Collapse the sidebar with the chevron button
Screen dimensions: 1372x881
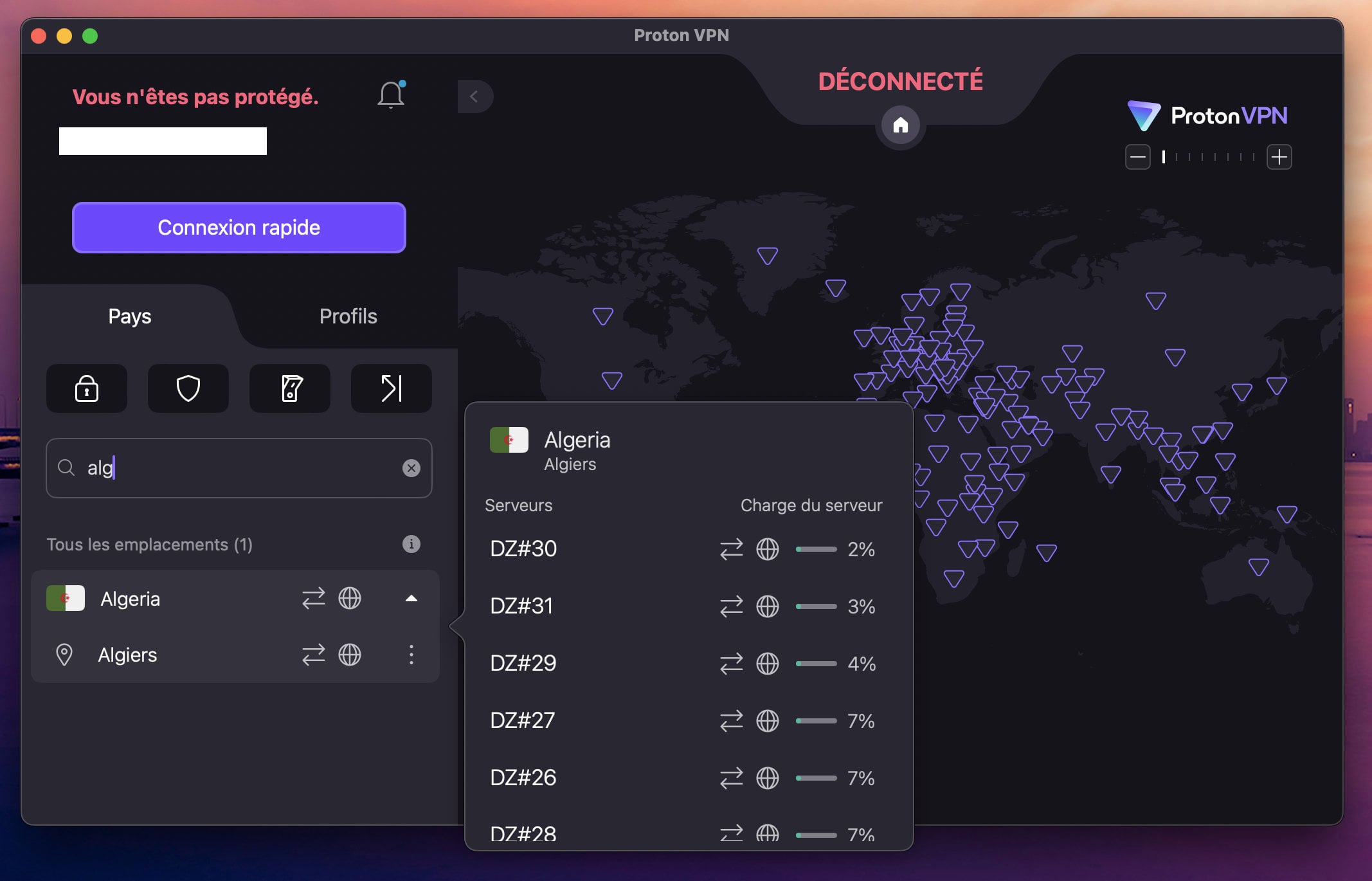pyautogui.click(x=475, y=96)
